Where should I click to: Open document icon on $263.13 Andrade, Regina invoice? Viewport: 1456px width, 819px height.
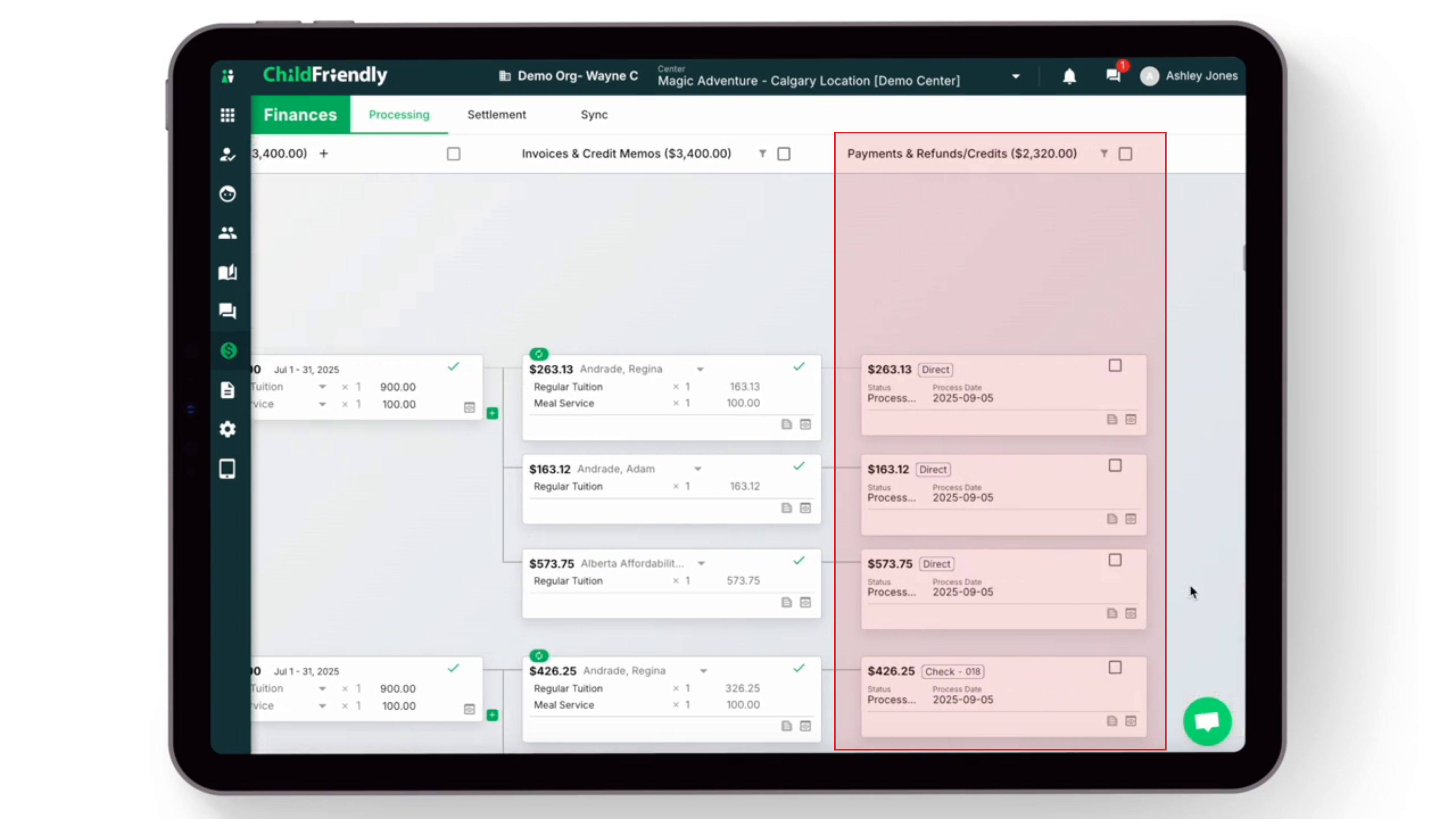pyautogui.click(x=786, y=424)
